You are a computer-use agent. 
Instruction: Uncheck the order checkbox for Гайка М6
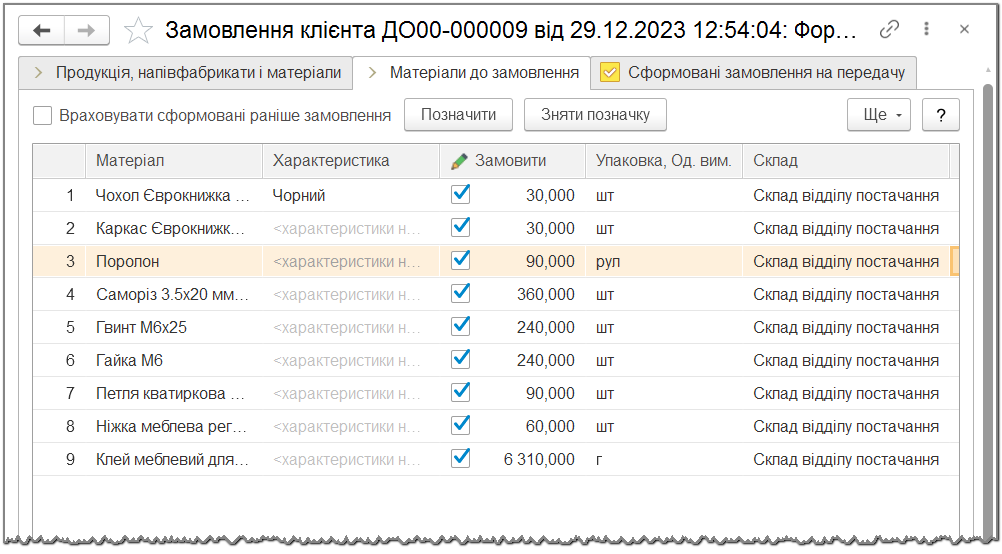click(x=461, y=360)
